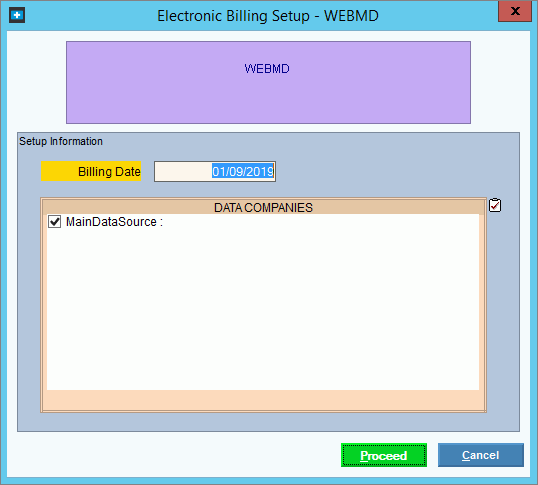Click the Setup Information group label

(61, 141)
